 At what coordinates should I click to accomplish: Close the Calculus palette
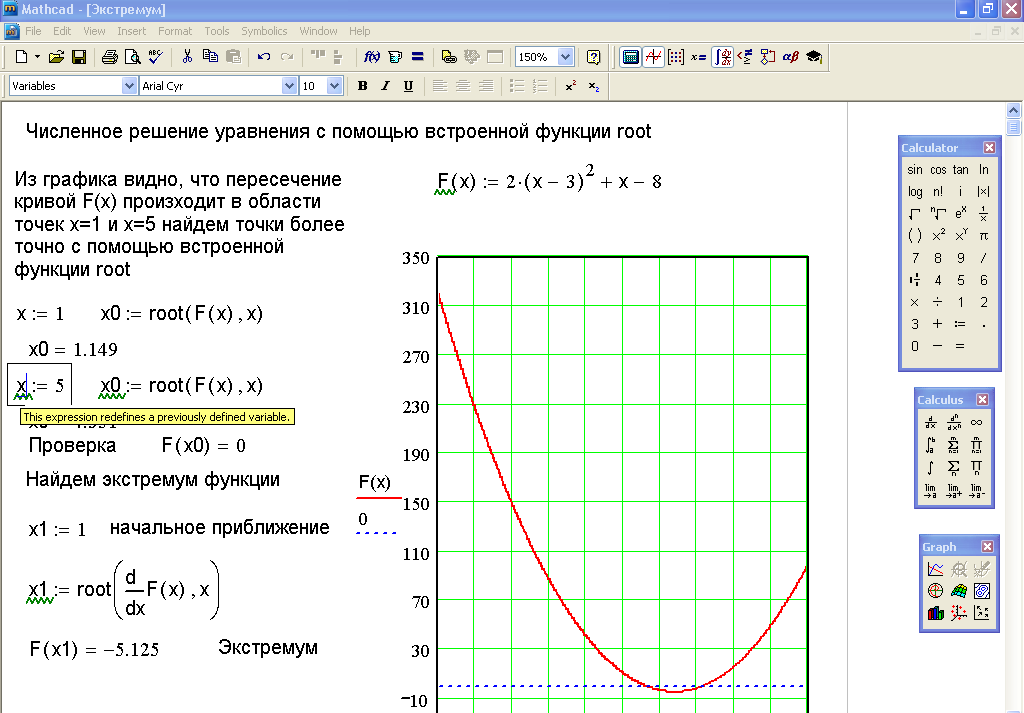[982, 399]
